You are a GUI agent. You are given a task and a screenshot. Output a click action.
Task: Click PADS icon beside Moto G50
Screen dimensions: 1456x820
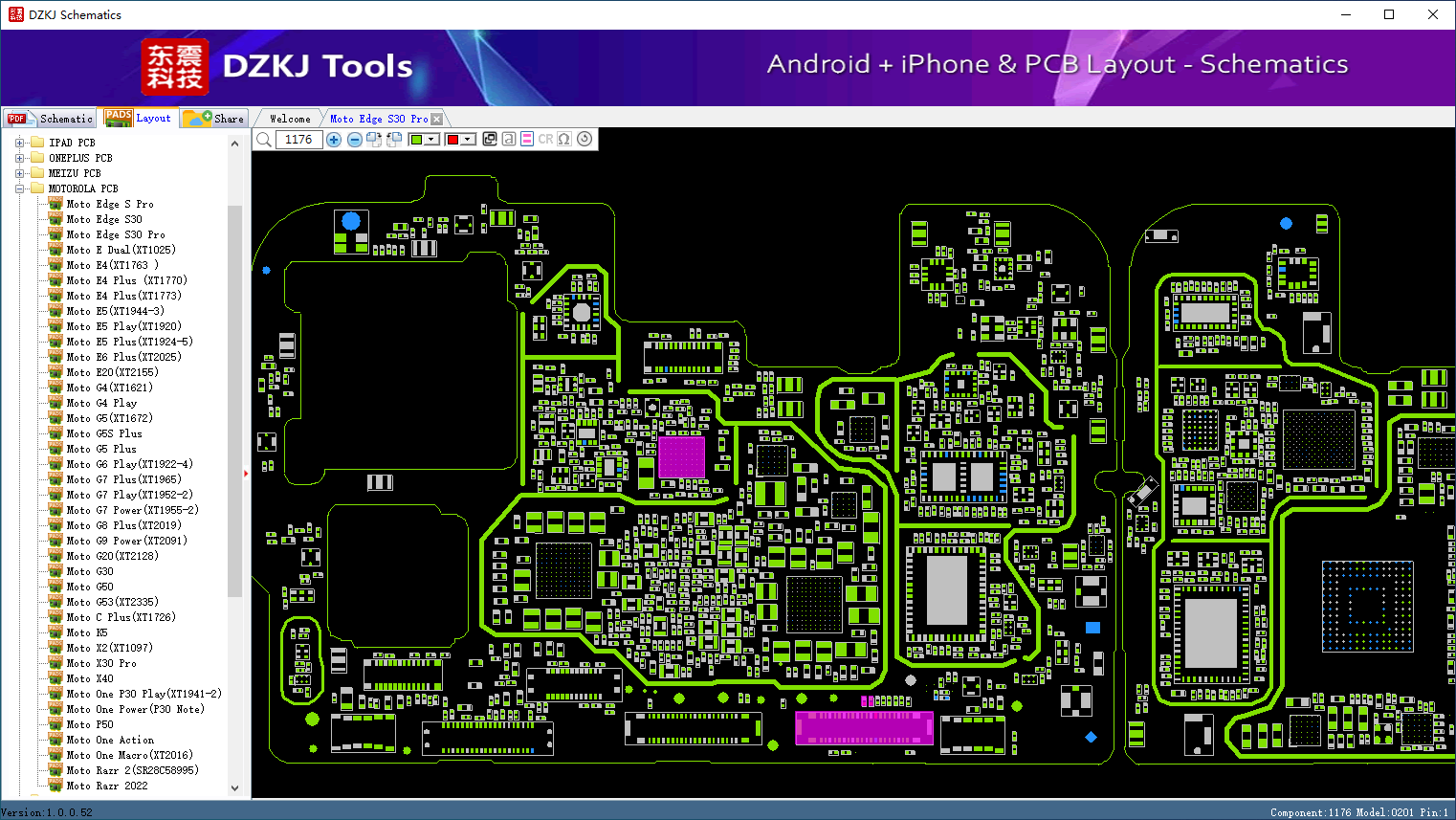tap(55, 587)
